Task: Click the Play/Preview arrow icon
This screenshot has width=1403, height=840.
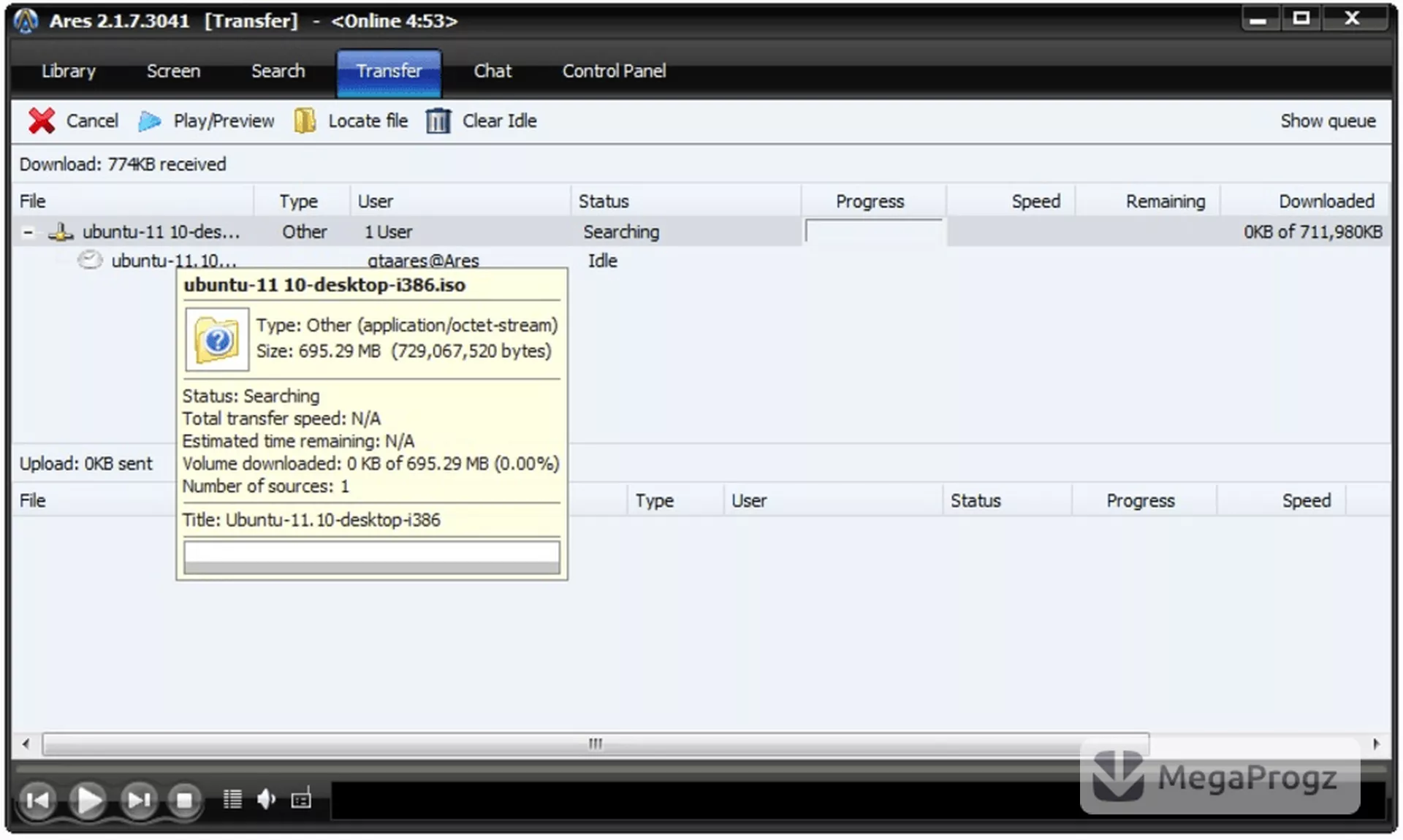Action: pos(150,121)
